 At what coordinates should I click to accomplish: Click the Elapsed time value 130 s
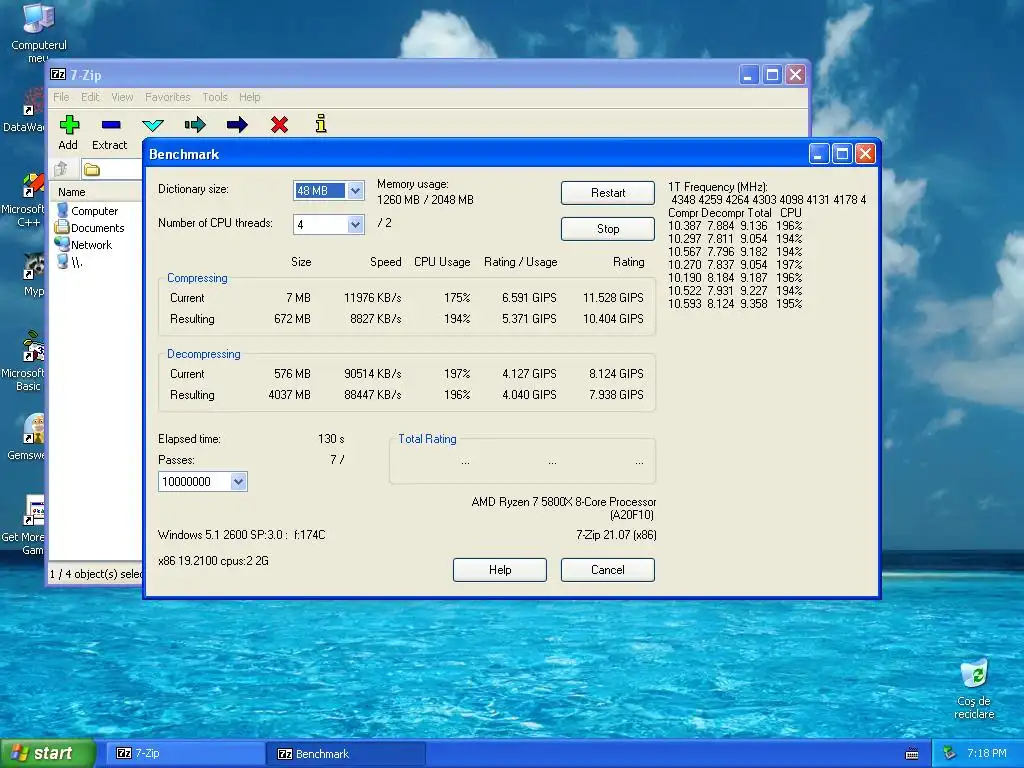click(x=331, y=439)
